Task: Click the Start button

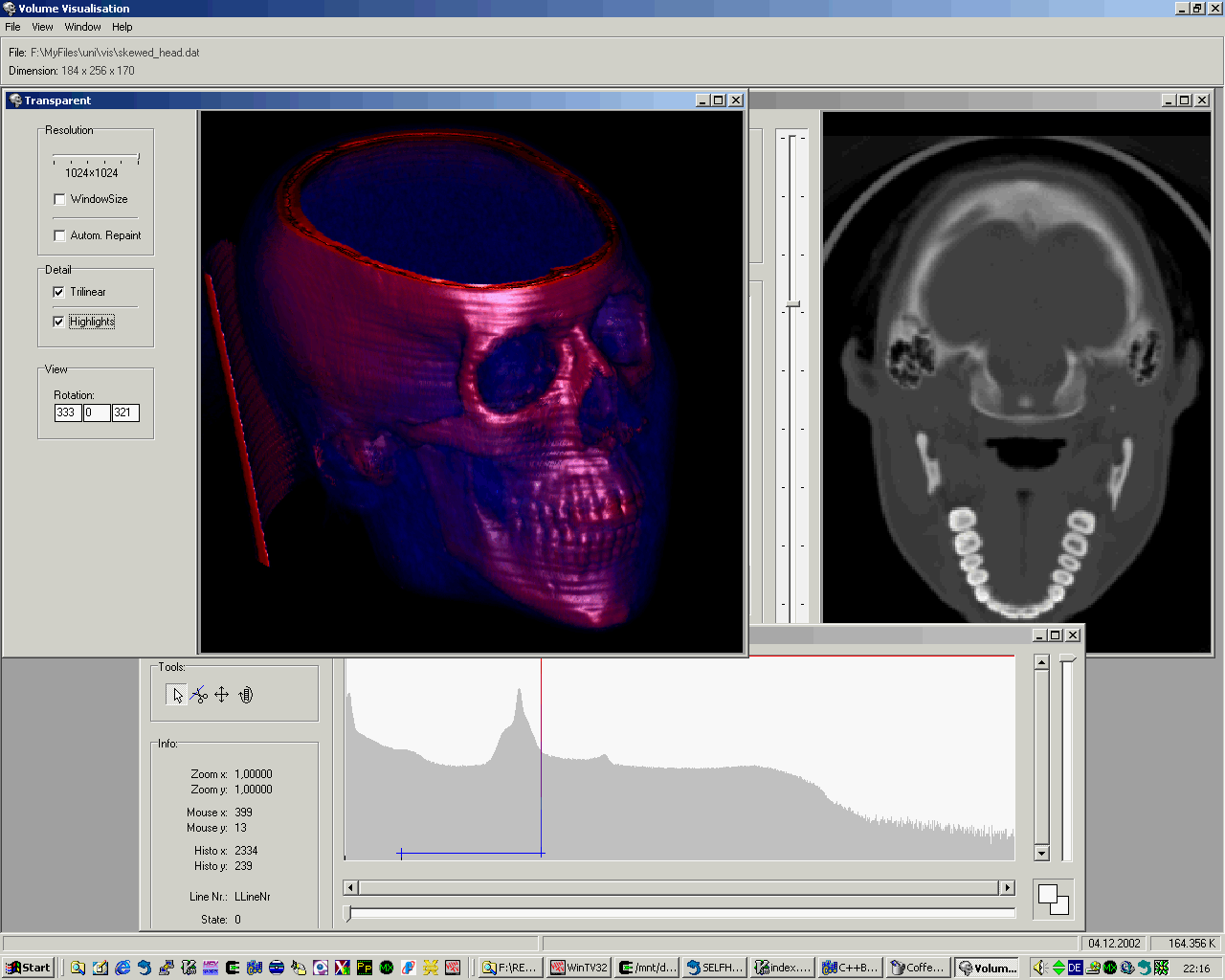Action: (x=28, y=968)
